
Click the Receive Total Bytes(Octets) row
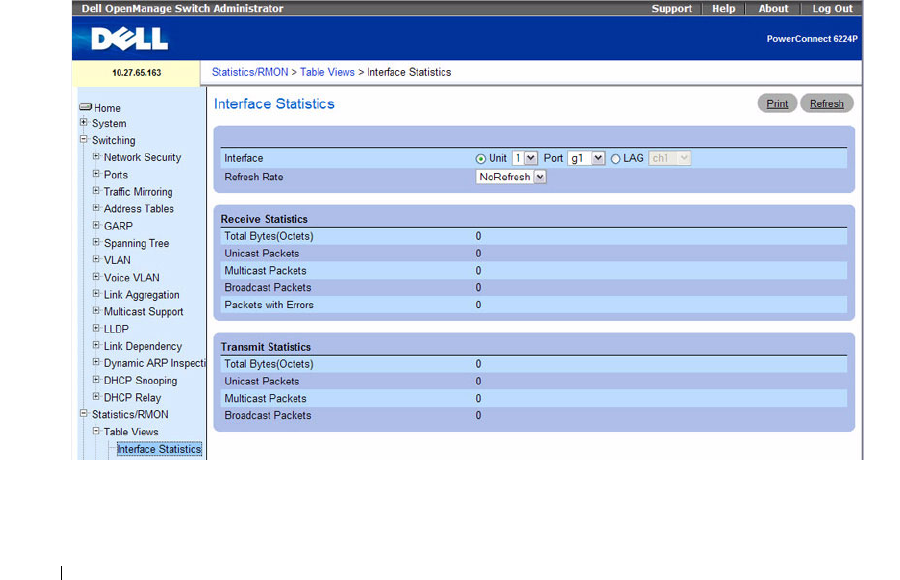534,236
